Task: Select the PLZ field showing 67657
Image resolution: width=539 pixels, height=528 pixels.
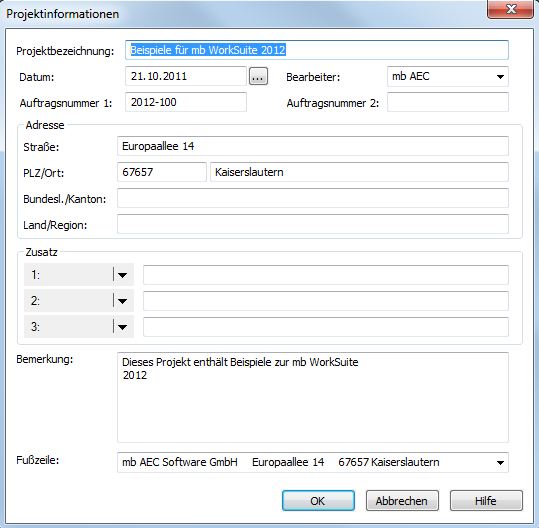Action: [x=162, y=172]
